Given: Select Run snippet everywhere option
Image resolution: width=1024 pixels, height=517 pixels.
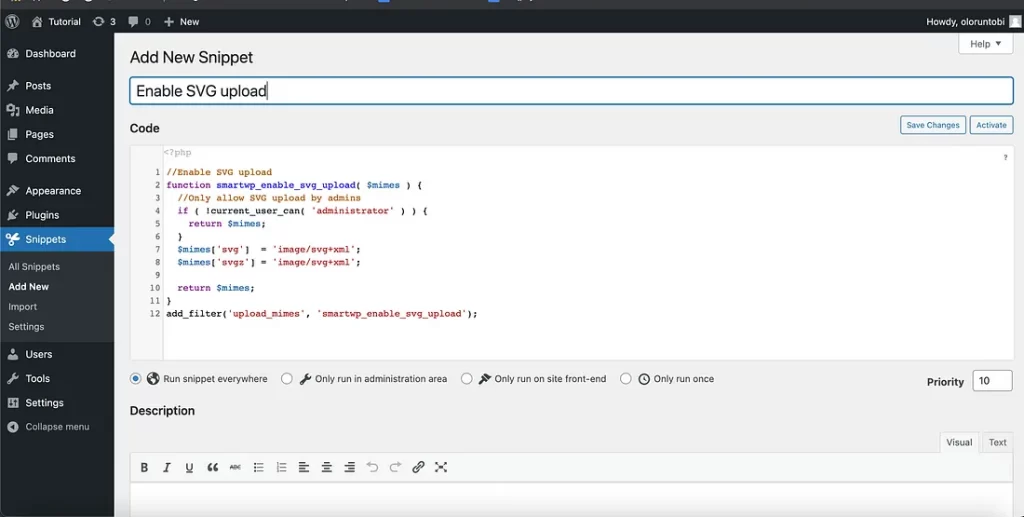Looking at the screenshot, I should pos(136,379).
